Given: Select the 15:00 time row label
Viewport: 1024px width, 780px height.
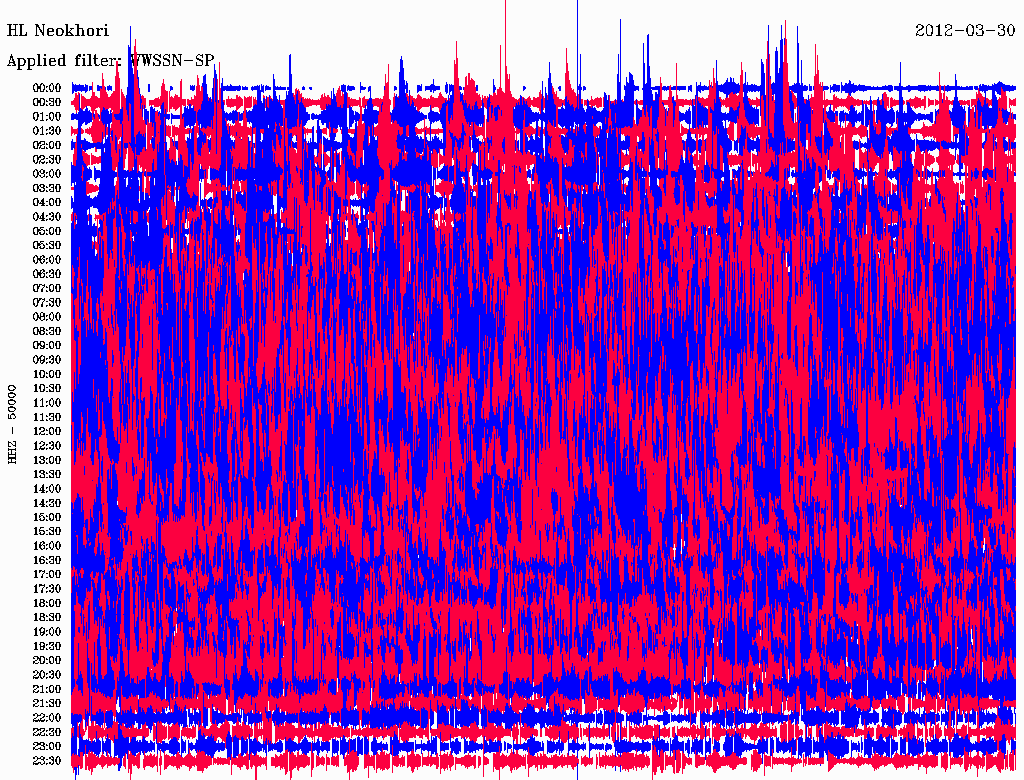Looking at the screenshot, I should click(x=47, y=517).
